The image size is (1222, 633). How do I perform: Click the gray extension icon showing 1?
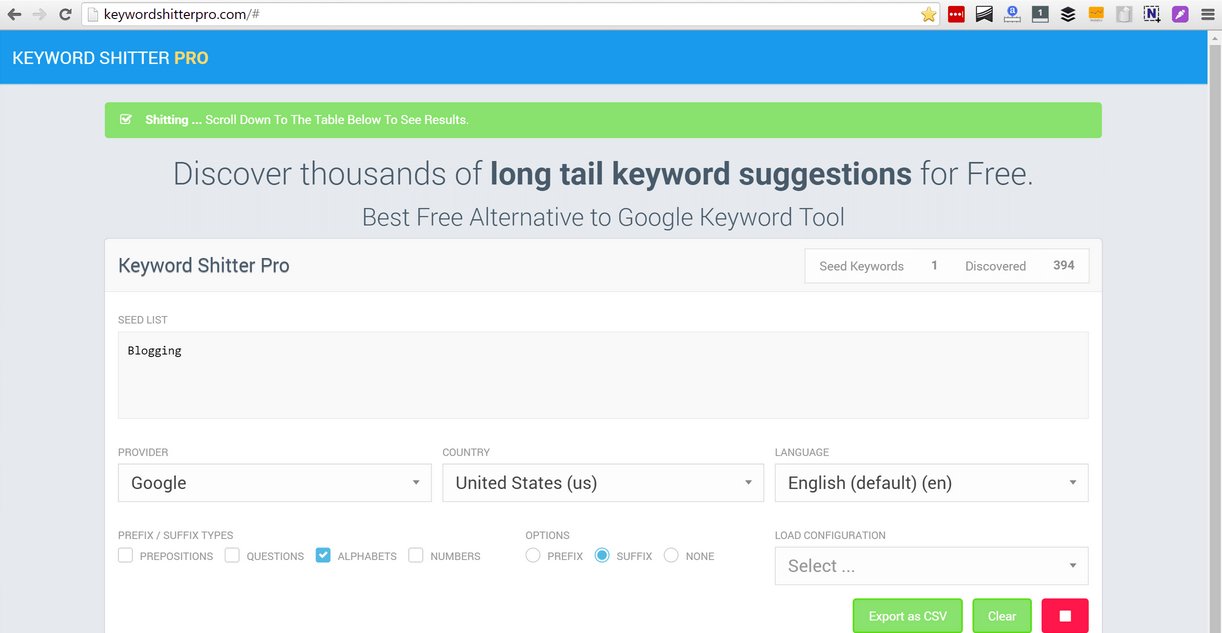(1040, 14)
